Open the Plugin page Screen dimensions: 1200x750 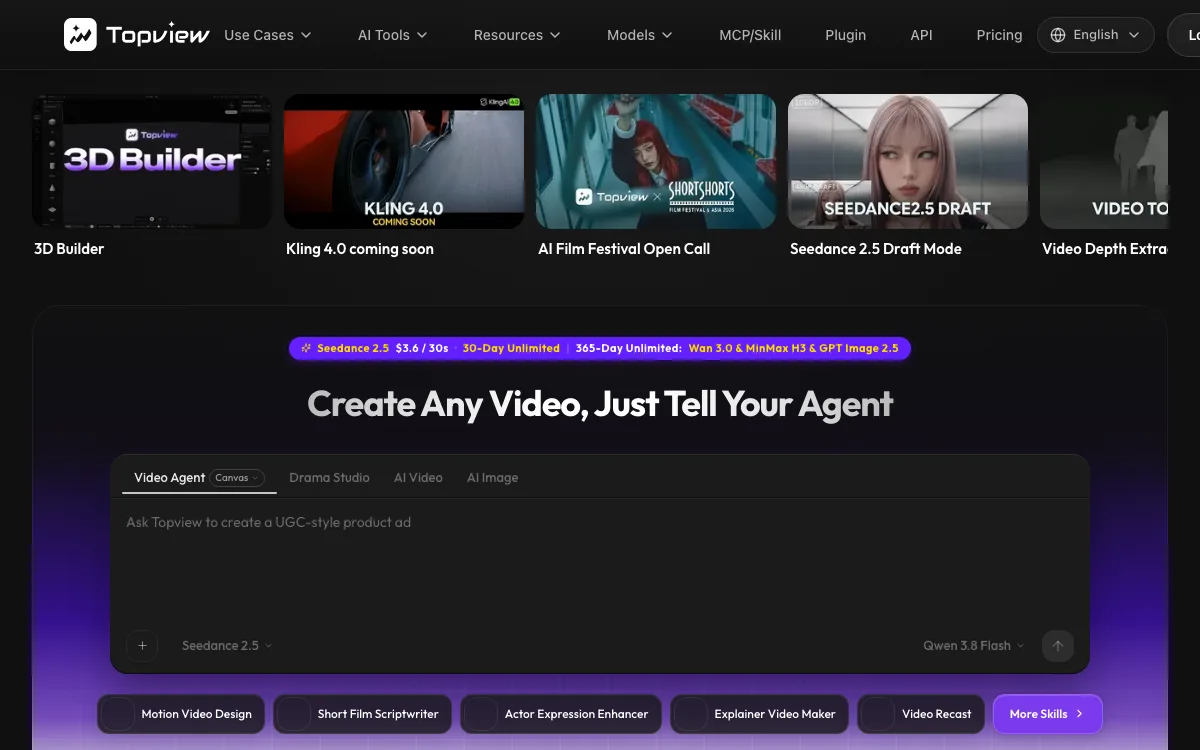[846, 35]
